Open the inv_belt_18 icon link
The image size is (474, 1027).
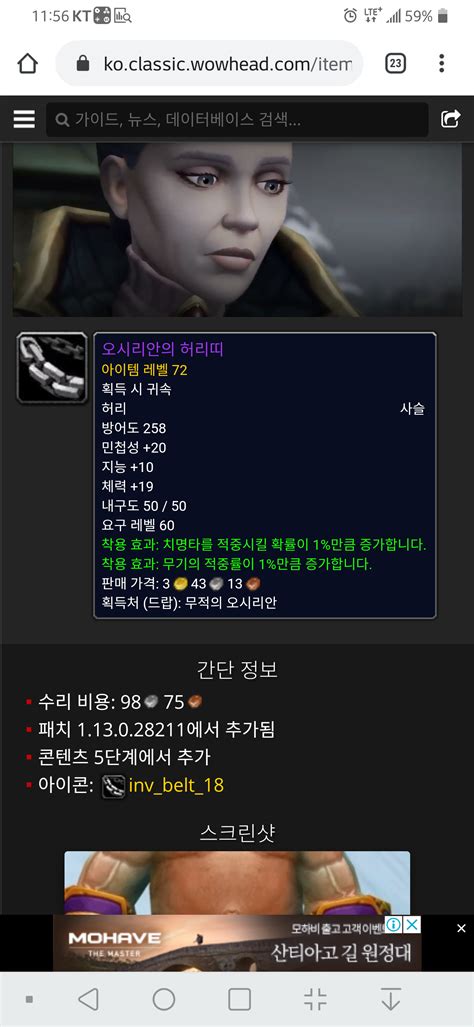176,785
